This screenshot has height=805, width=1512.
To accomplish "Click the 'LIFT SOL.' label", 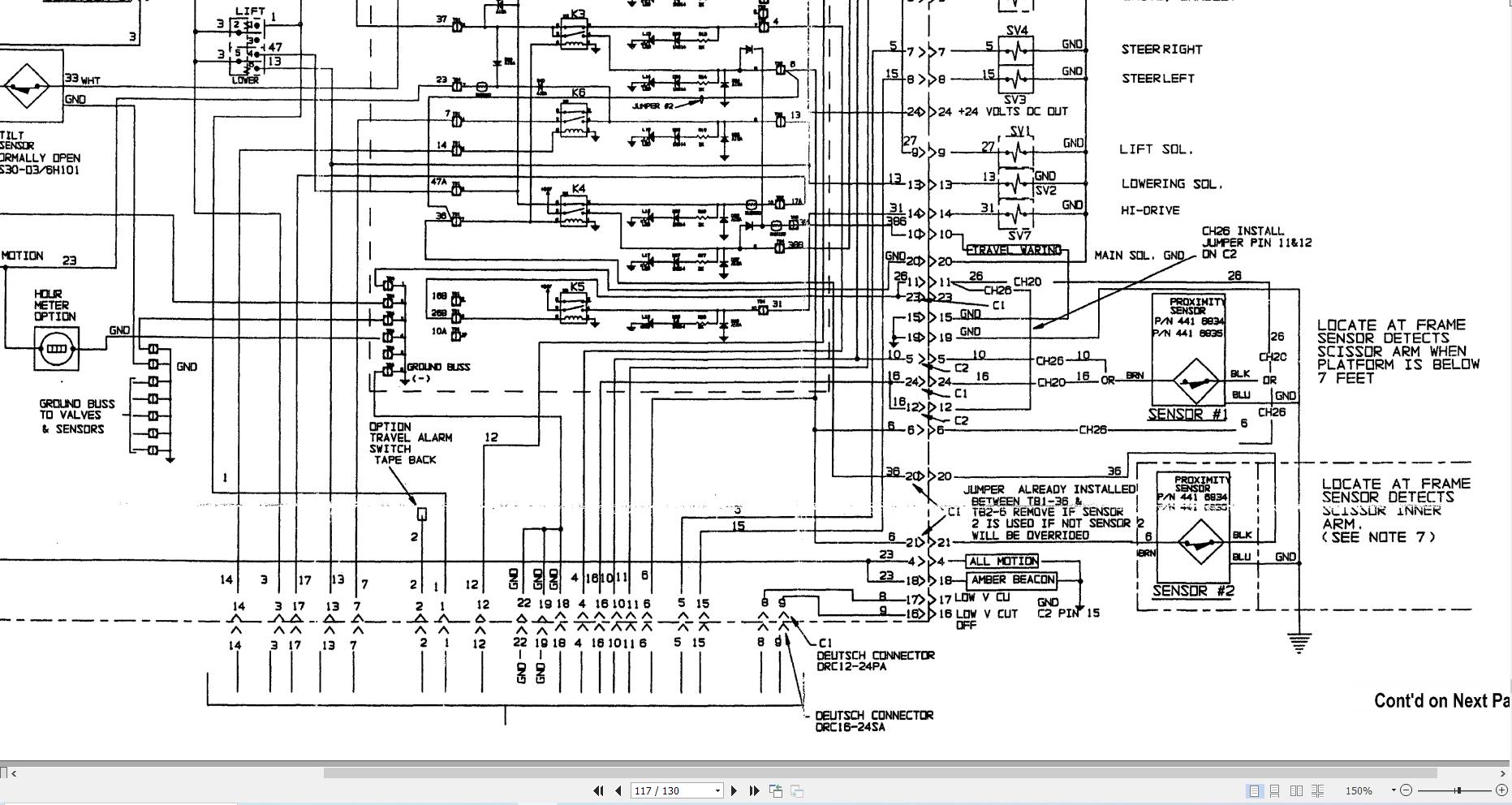I will [x=1157, y=149].
